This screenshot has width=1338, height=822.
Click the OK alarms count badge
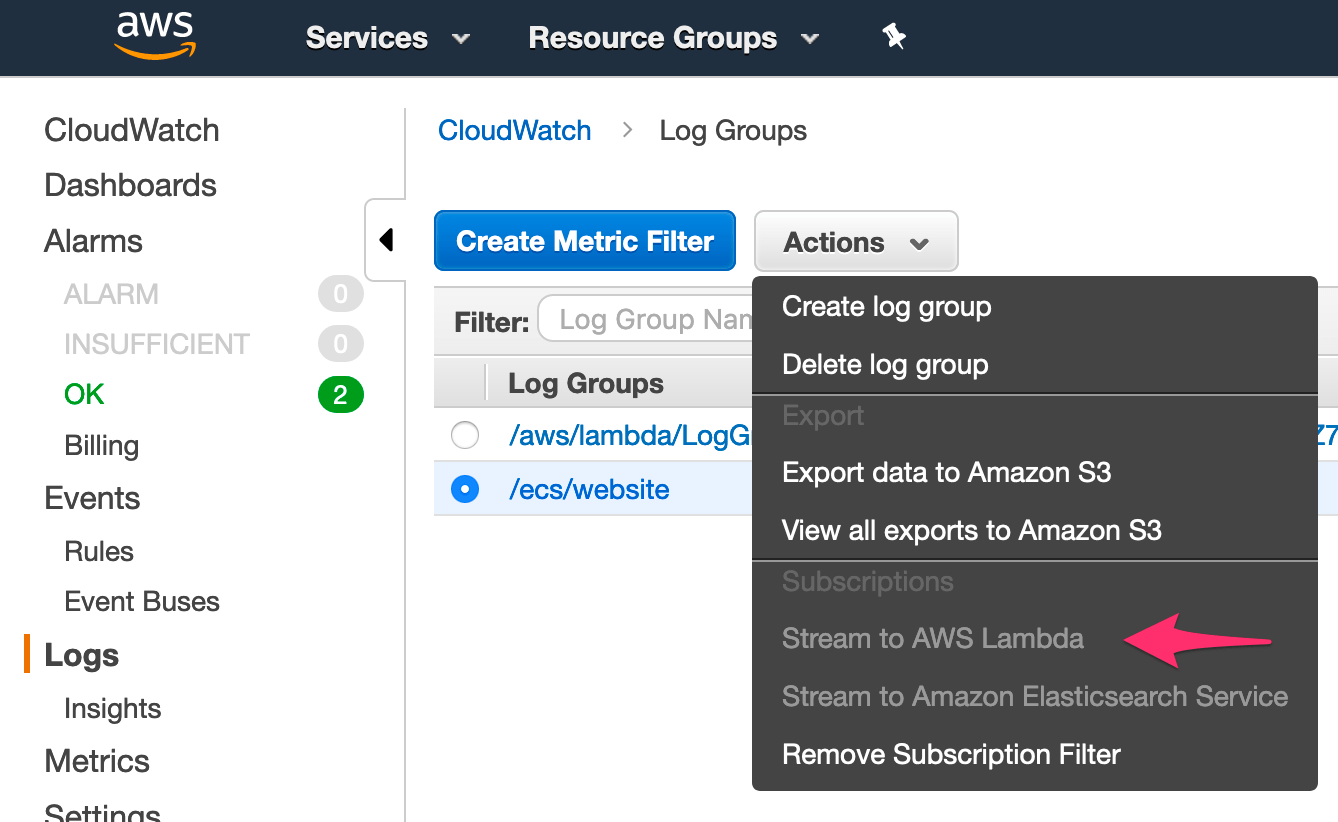(x=340, y=395)
